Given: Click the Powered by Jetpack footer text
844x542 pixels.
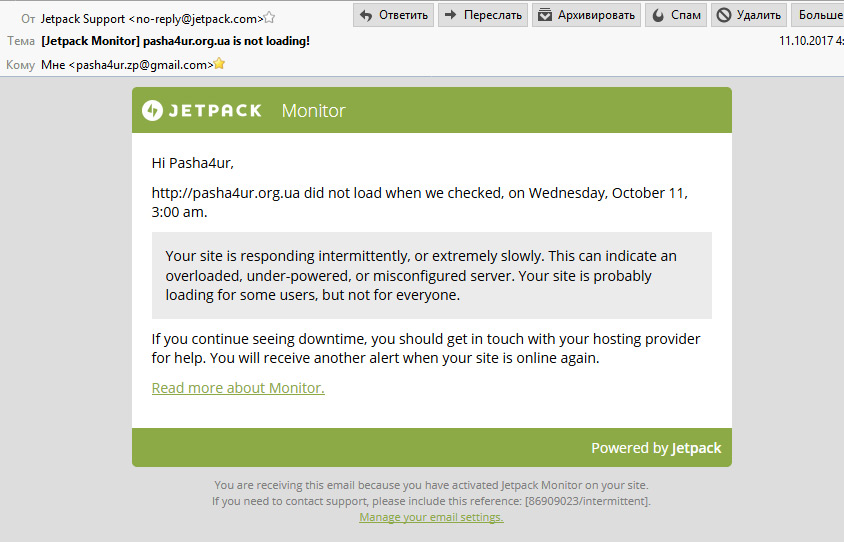Looking at the screenshot, I should click(656, 448).
